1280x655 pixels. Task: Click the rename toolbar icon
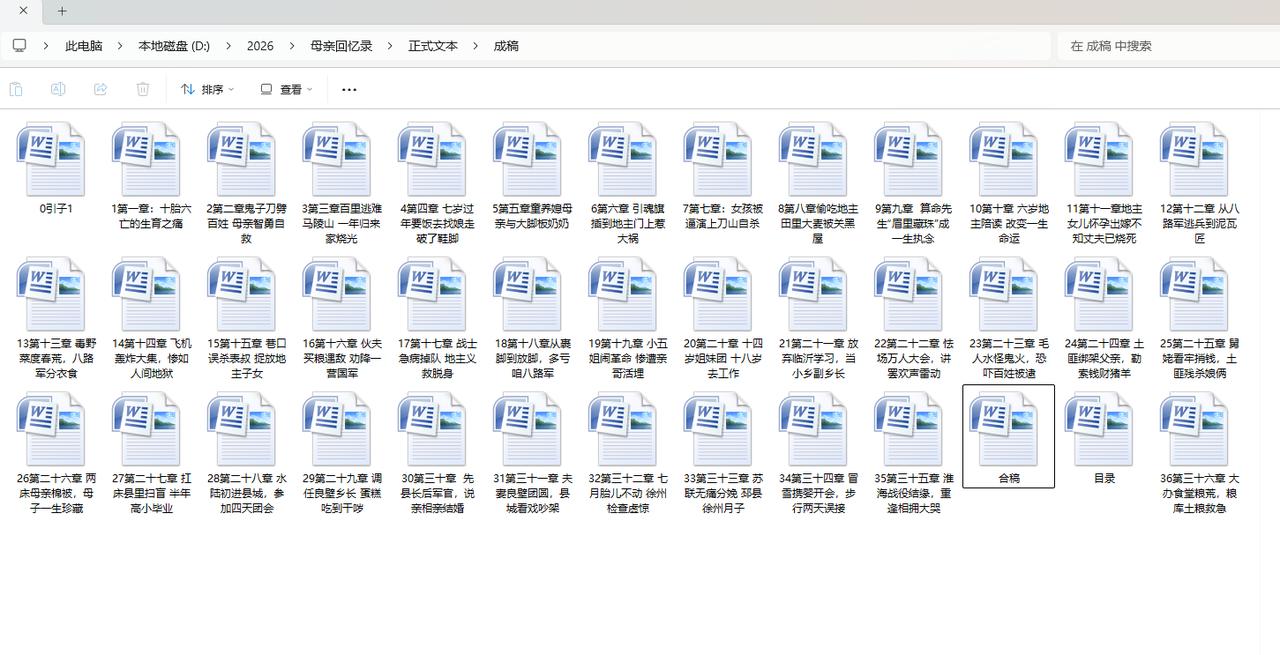pyautogui.click(x=58, y=89)
